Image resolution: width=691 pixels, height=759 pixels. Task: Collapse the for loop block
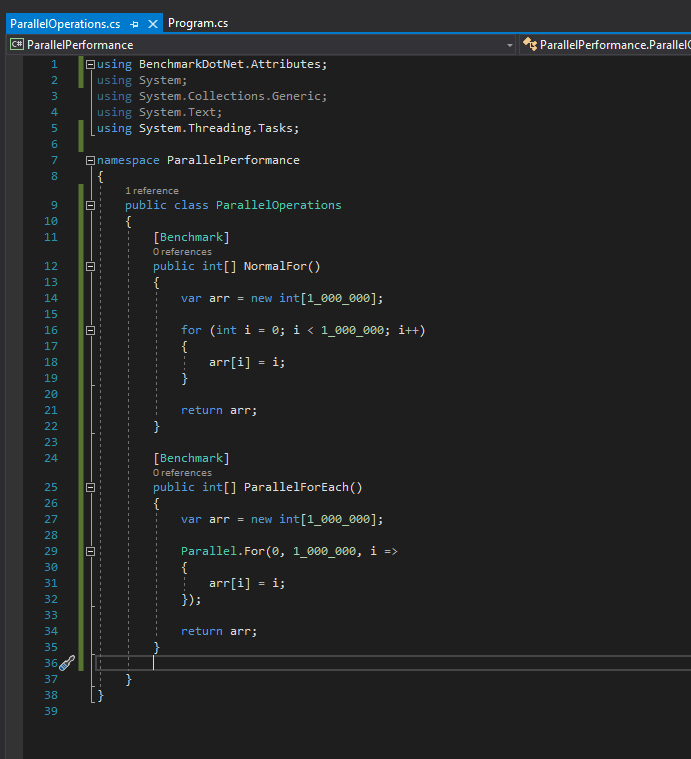(91, 330)
